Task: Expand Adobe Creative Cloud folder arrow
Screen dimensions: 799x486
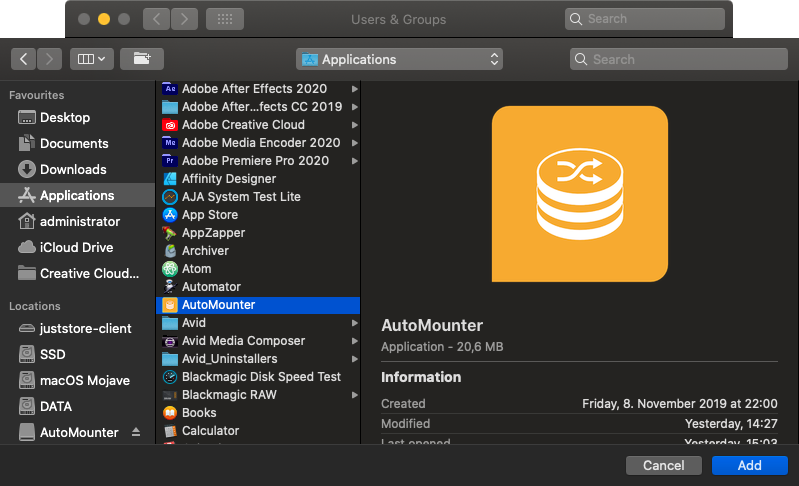Action: [355, 125]
